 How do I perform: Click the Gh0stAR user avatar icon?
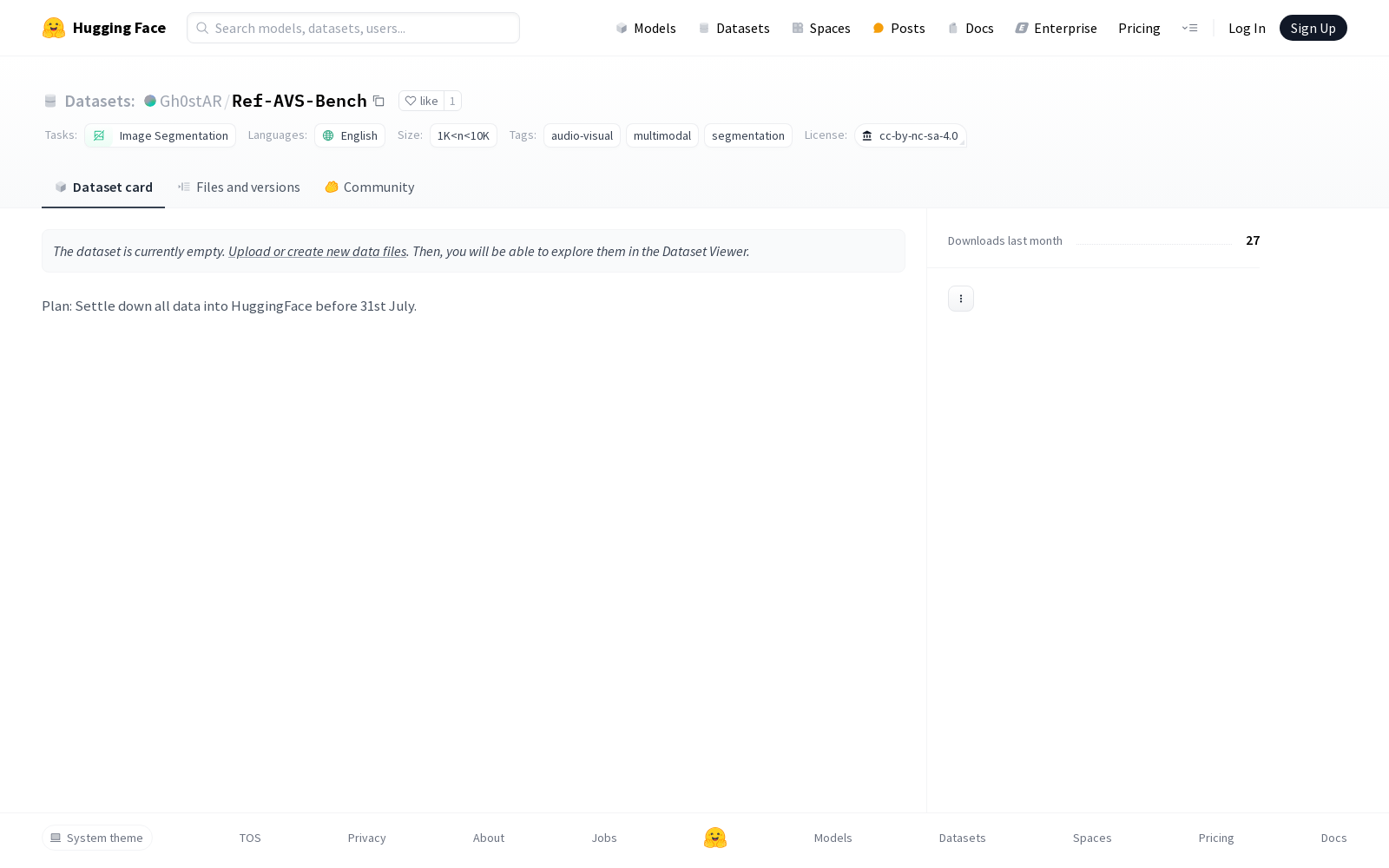(x=150, y=101)
